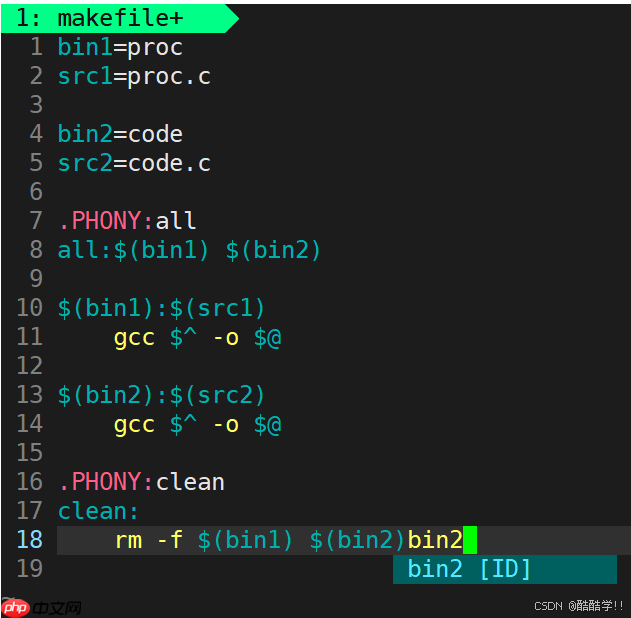Click the rm -f command text

(149, 540)
